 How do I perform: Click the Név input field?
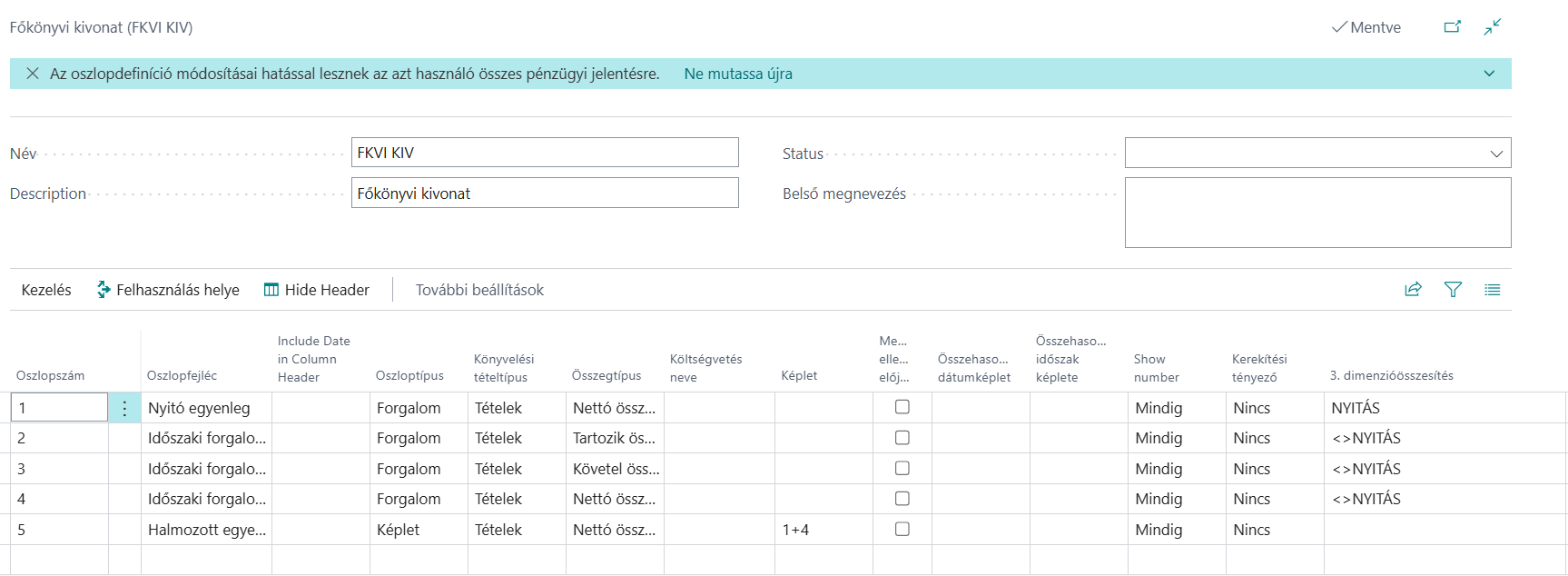545,153
